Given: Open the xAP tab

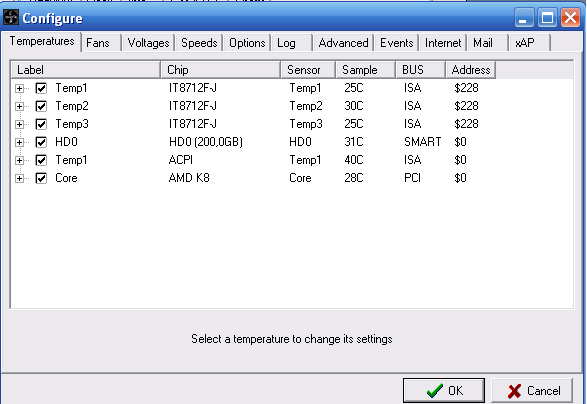Looking at the screenshot, I should [x=530, y=43].
